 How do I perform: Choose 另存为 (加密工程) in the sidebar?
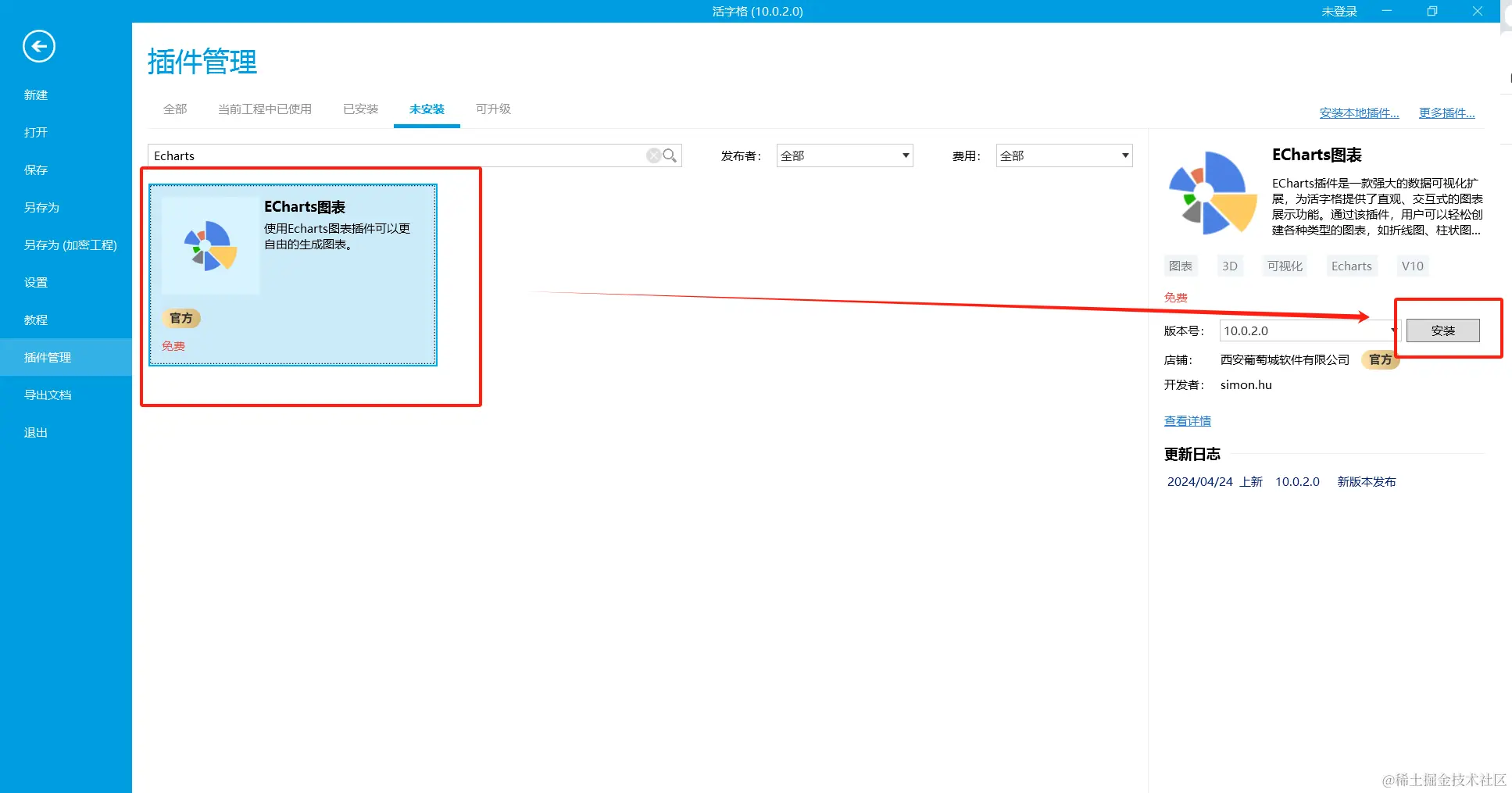70,245
